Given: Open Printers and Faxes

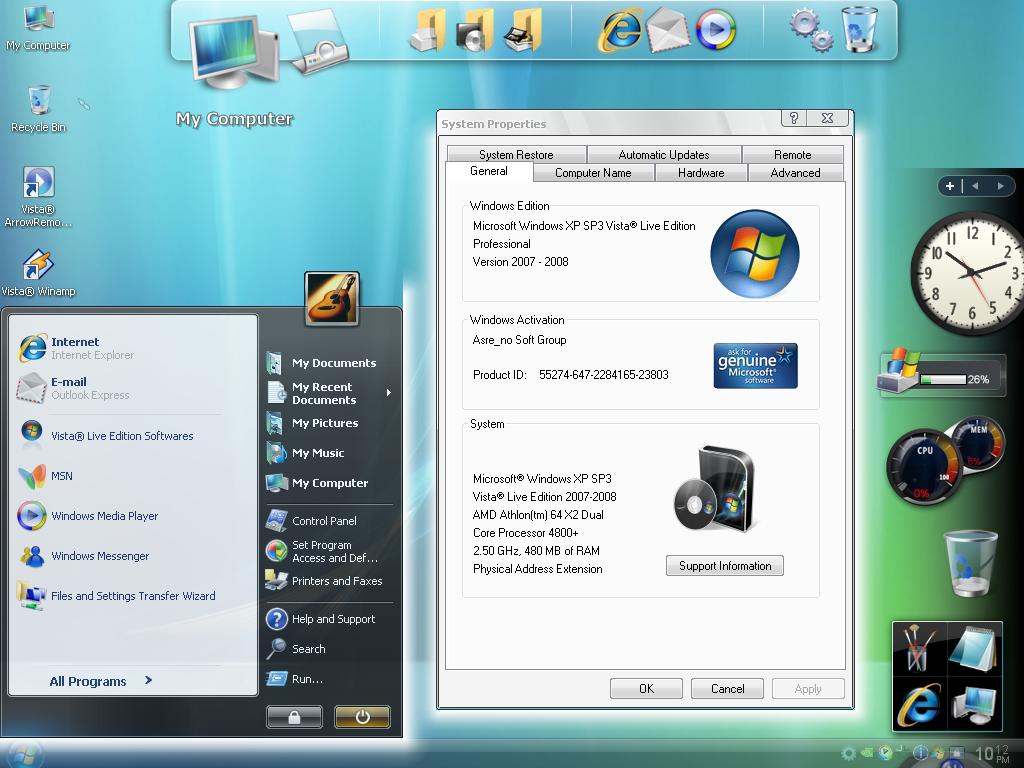Looking at the screenshot, I should (324, 581).
